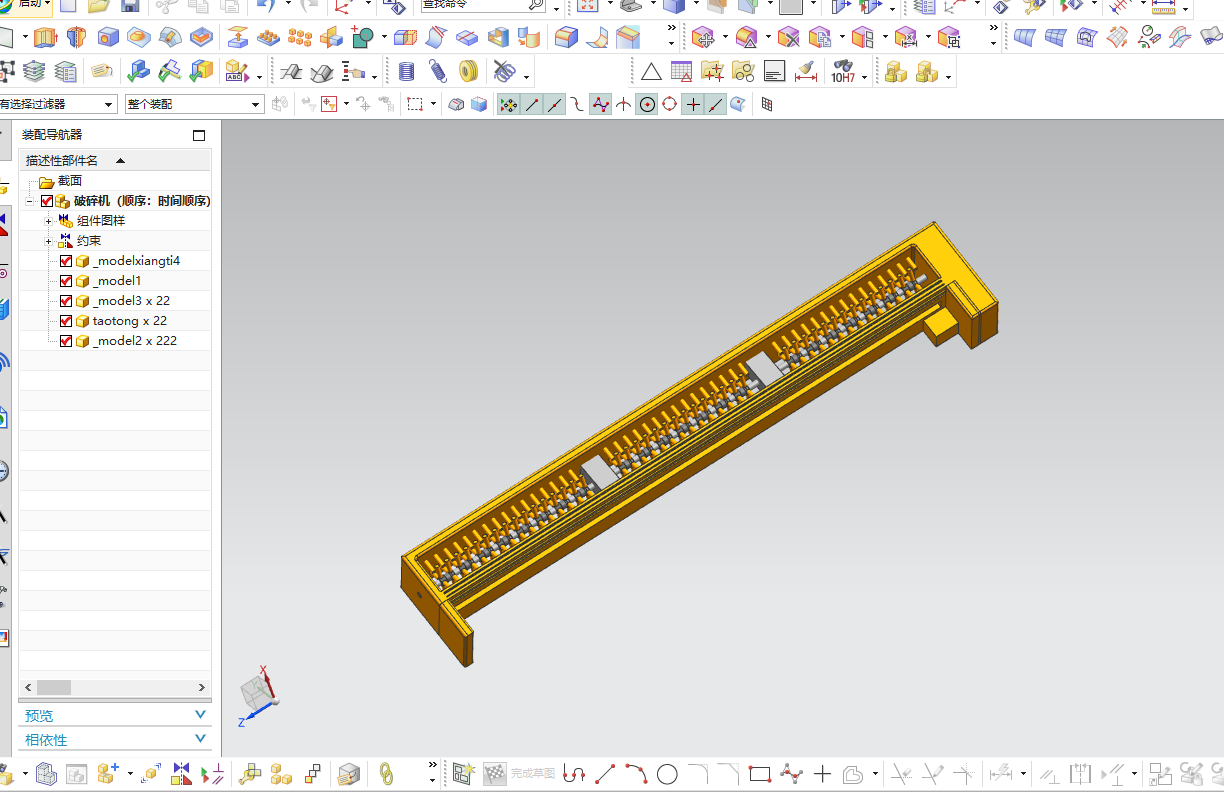Toggle the 破碎机 top assembly checkbox

(x=47, y=201)
